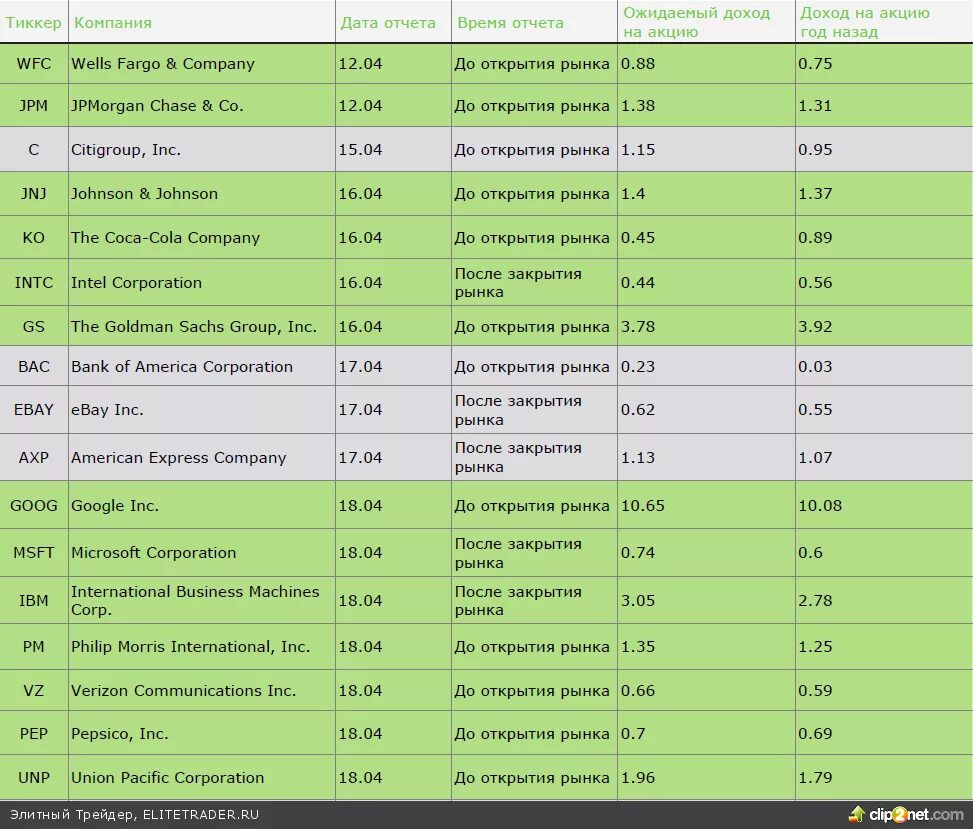Click the Johnson & Johnson company name
The image size is (973, 829).
pyautogui.click(x=144, y=194)
